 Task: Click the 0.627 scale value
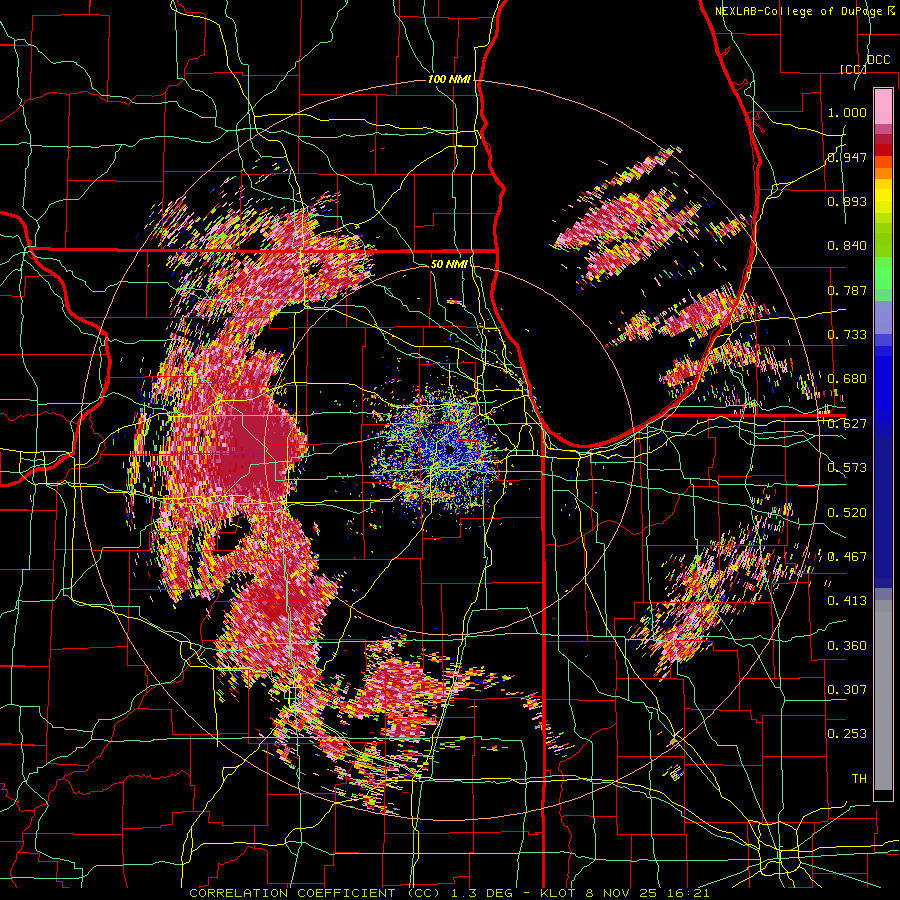click(847, 424)
